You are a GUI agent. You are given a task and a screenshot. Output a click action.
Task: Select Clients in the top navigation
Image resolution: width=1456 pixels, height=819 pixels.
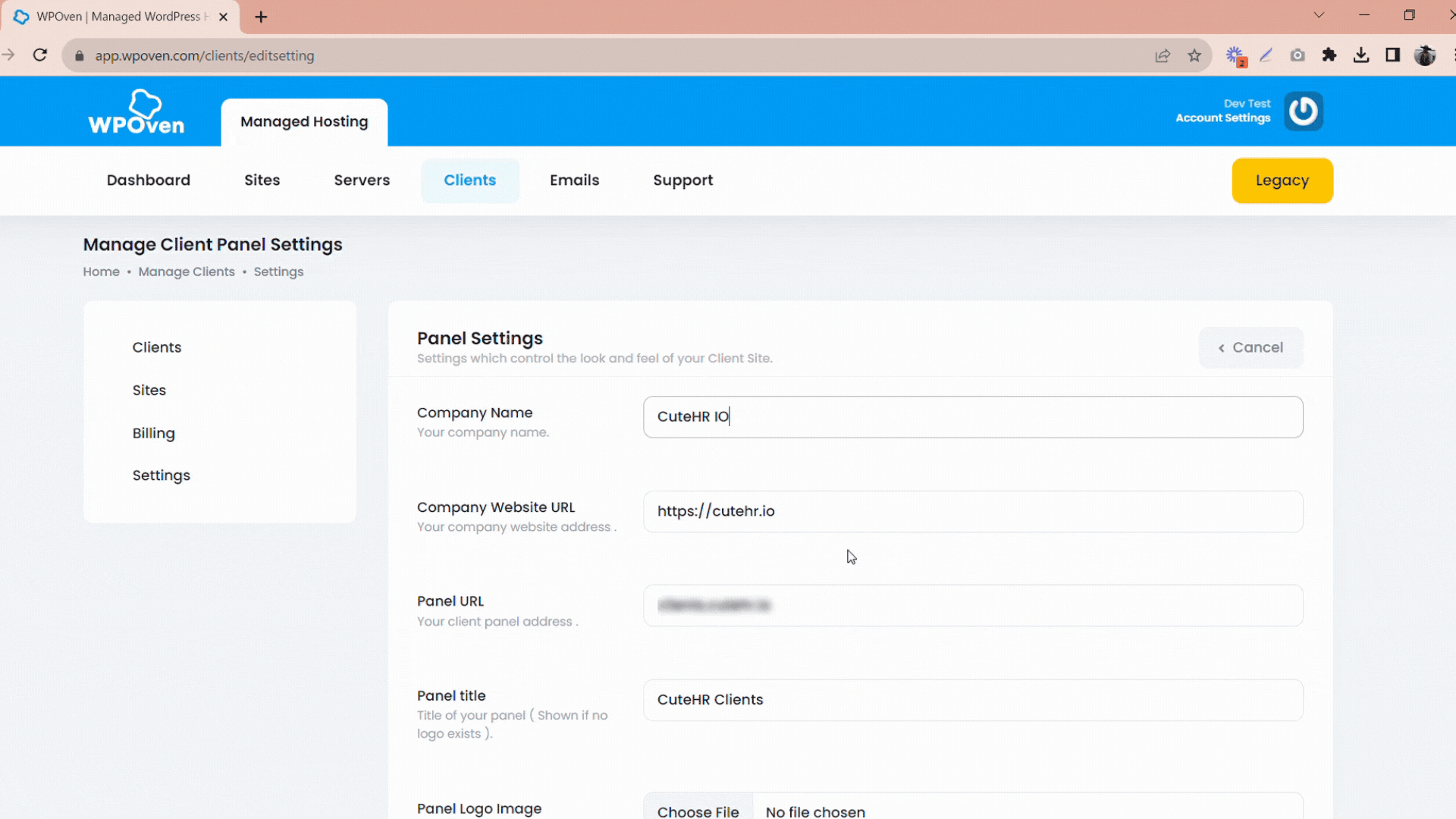click(470, 180)
